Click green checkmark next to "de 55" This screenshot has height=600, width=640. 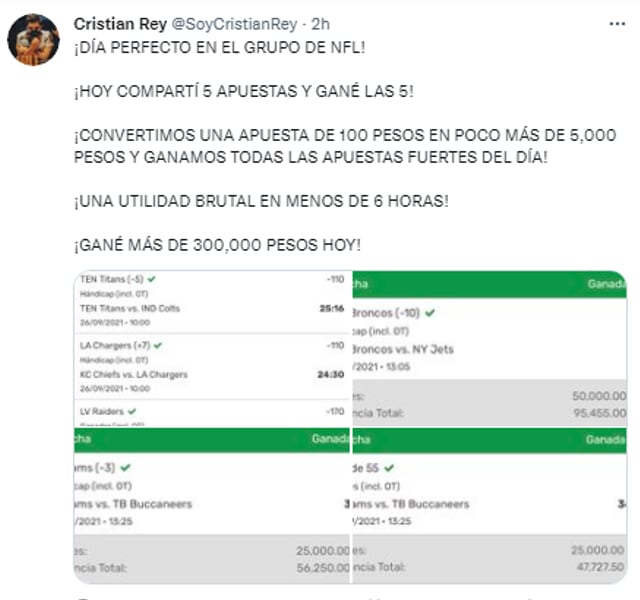click(388, 467)
